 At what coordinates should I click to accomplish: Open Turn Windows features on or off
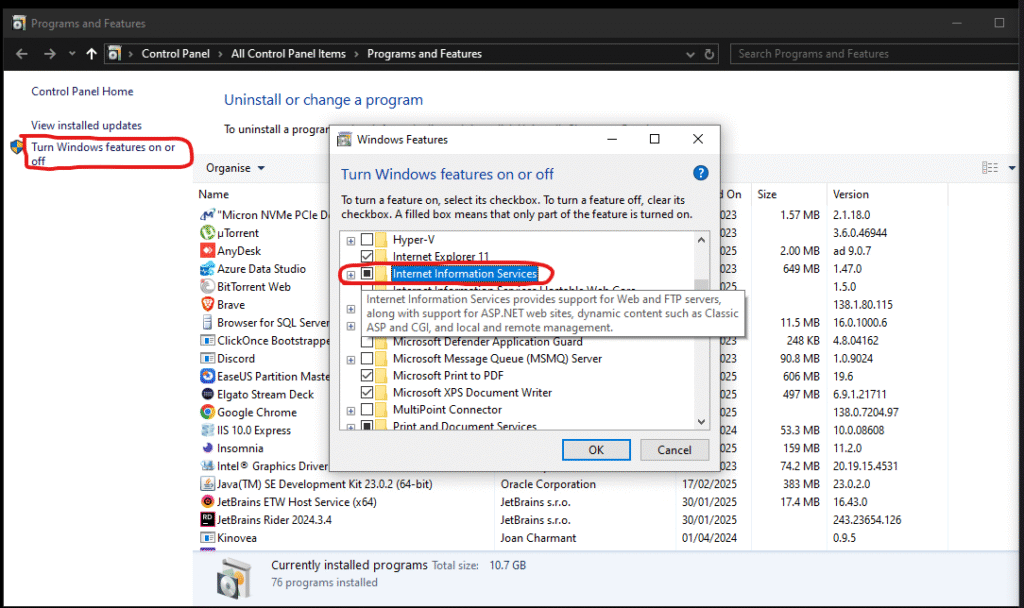pos(103,154)
